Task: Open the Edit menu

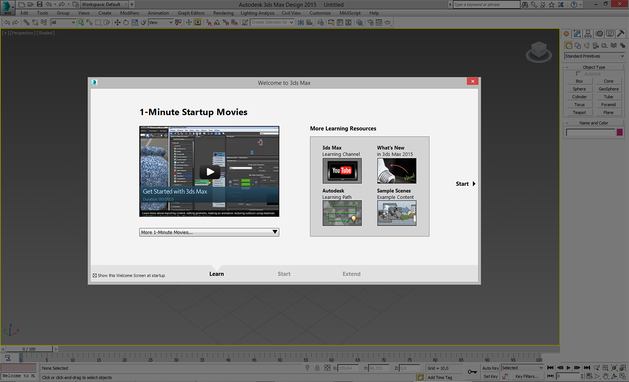Action: (x=24, y=13)
